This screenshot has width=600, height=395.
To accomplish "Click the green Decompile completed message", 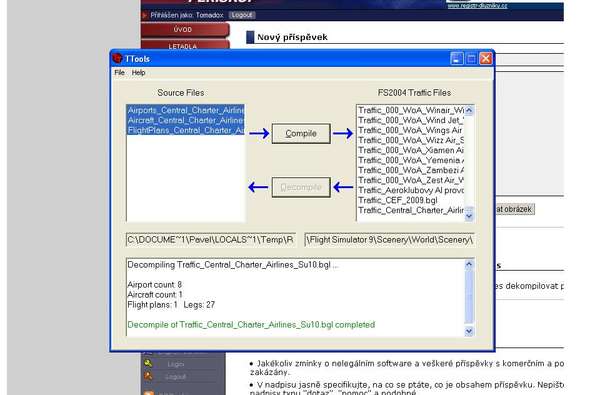I will (251, 325).
